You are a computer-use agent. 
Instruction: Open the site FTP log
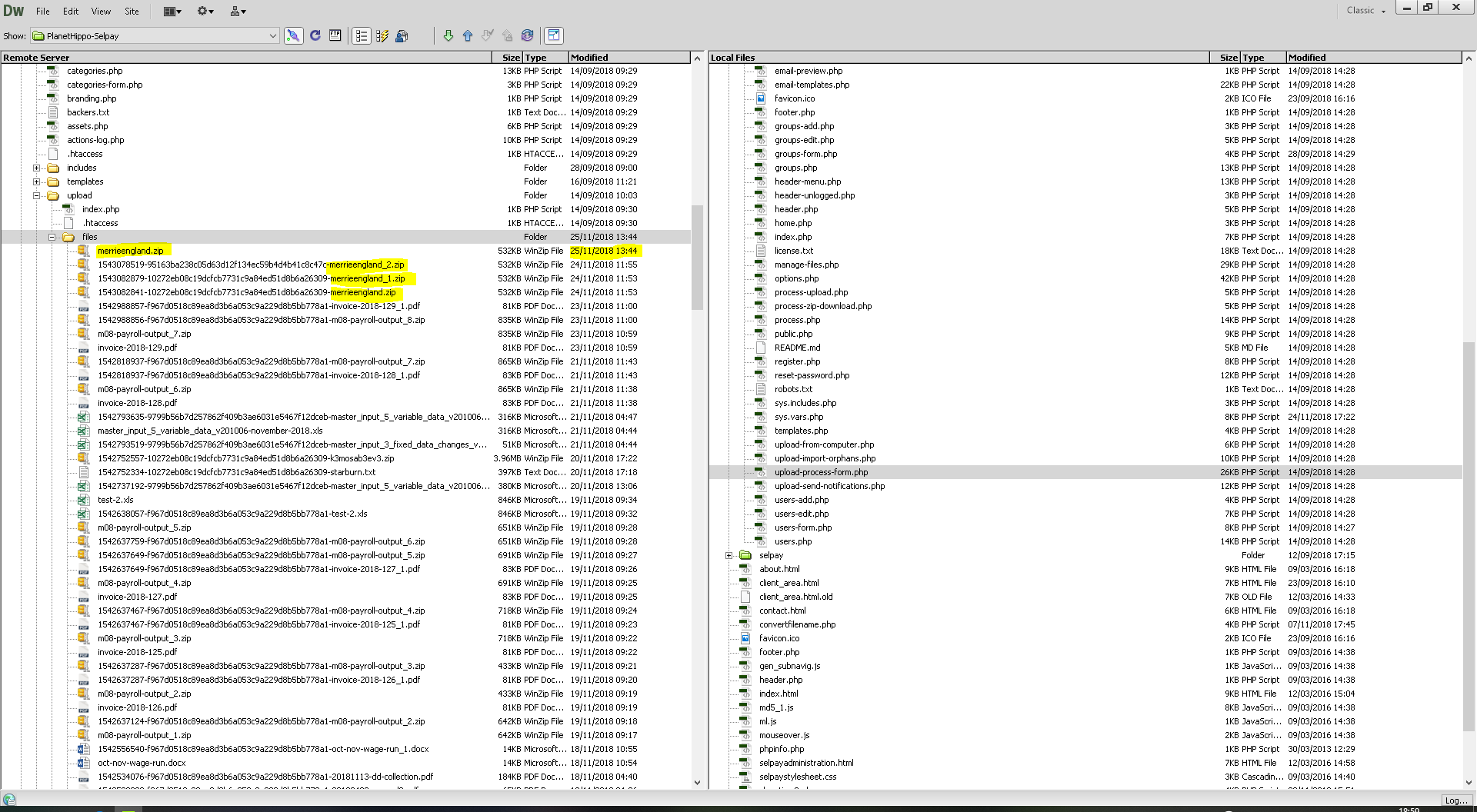coord(335,35)
